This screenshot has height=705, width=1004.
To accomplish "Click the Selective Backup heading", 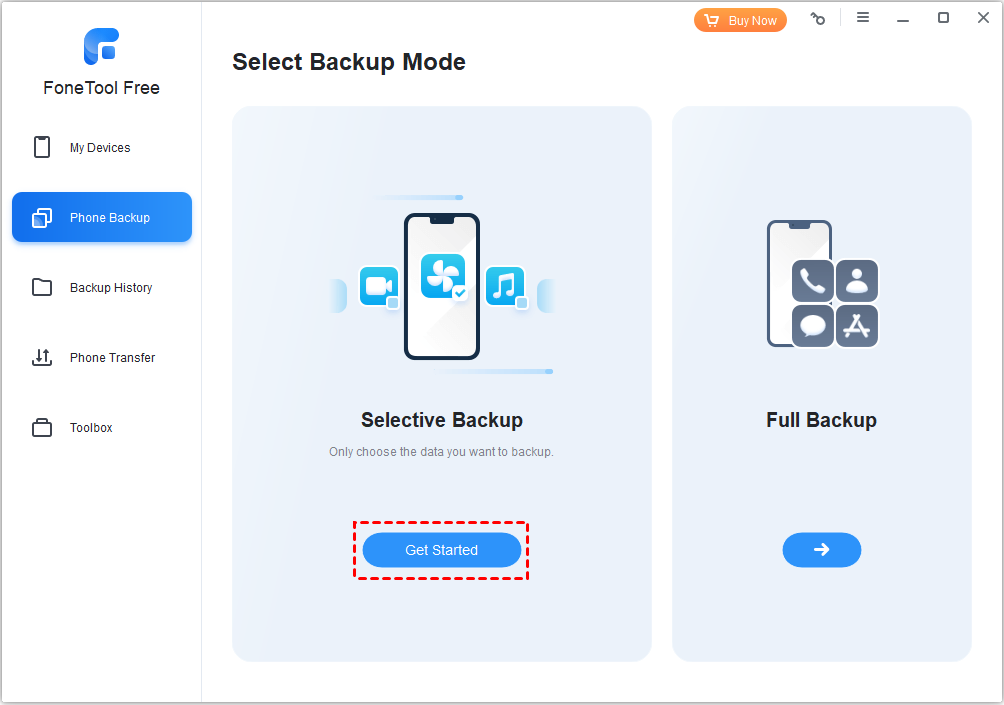I will [441, 420].
